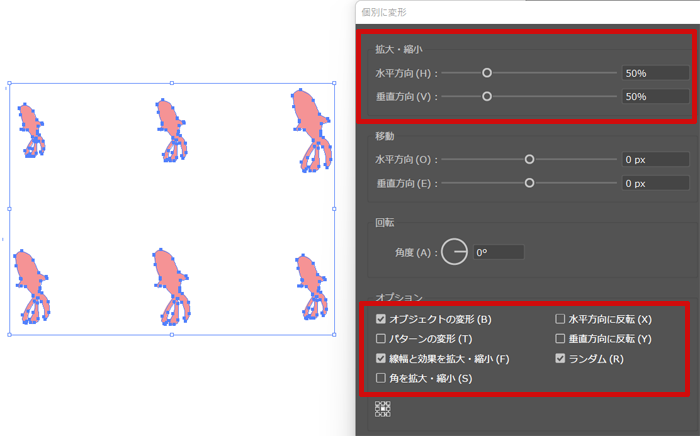This screenshot has width=700, height=436.
Task: Enable 水平方向に反転 (X) checkbox
Action: (560, 319)
